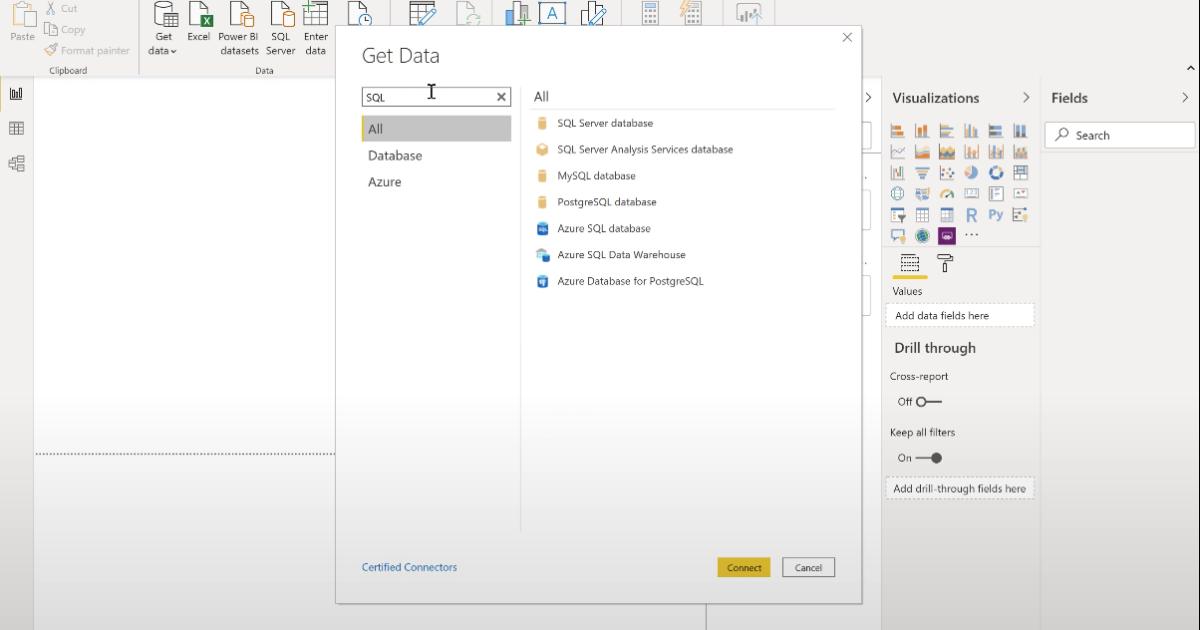Select PostgreSQL database from the list
1200x630 pixels.
[606, 202]
